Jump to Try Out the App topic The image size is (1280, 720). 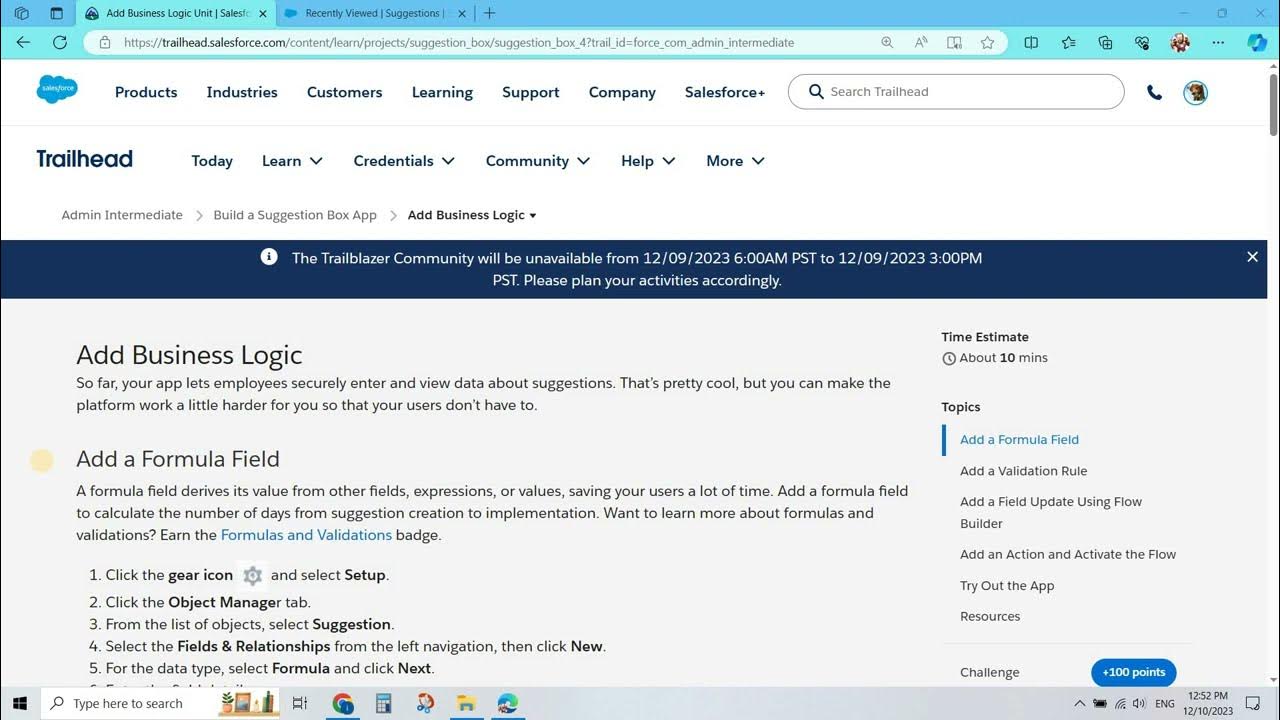pyautogui.click(x=1007, y=586)
